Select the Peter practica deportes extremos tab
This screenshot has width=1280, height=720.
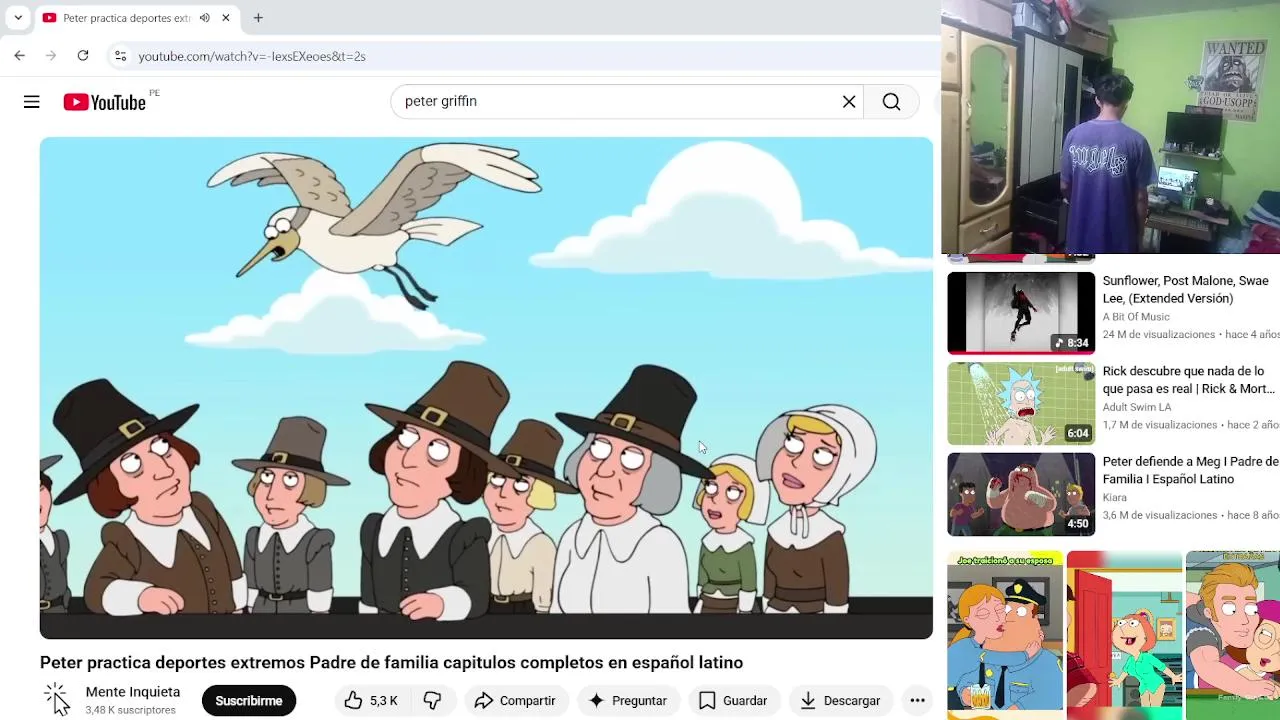click(126, 18)
